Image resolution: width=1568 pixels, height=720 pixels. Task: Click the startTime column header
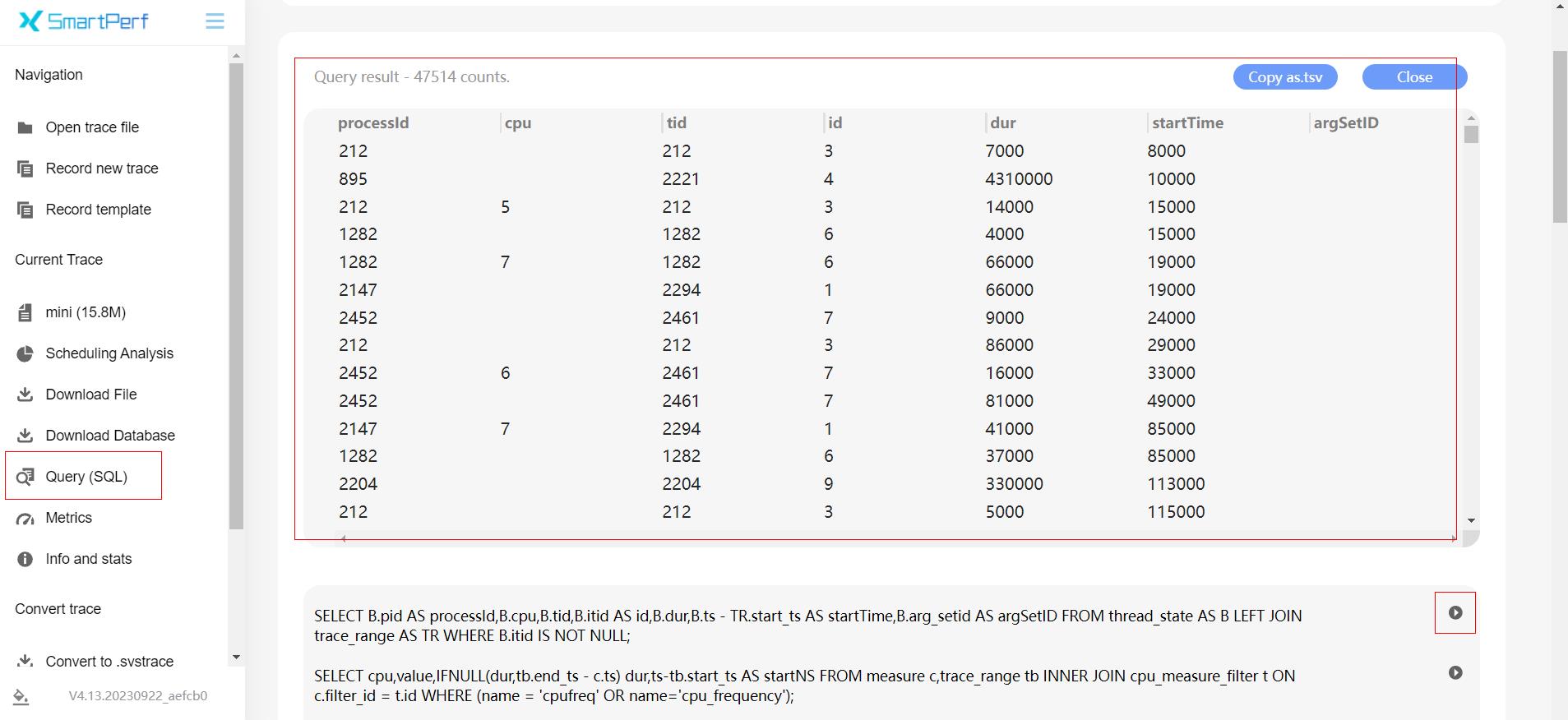(1187, 123)
